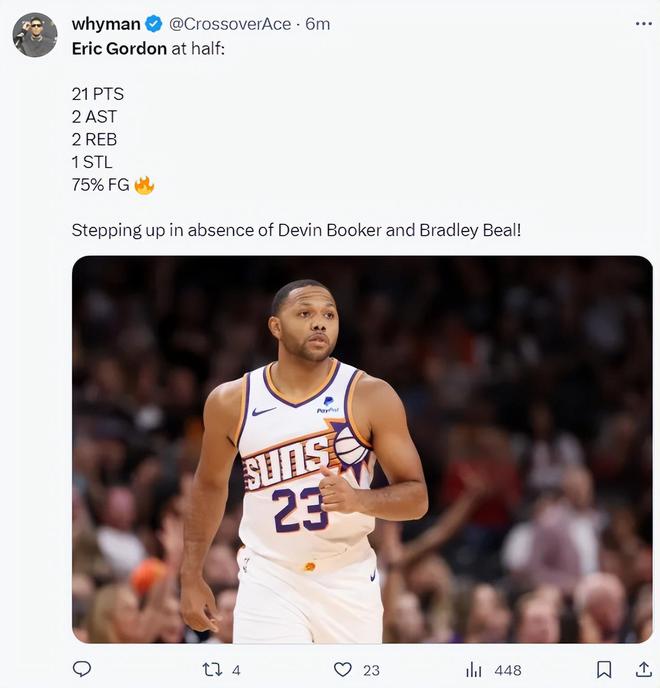Image resolution: width=660 pixels, height=688 pixels.
Task: Open the three-dot more options menu
Action: [x=643, y=23]
